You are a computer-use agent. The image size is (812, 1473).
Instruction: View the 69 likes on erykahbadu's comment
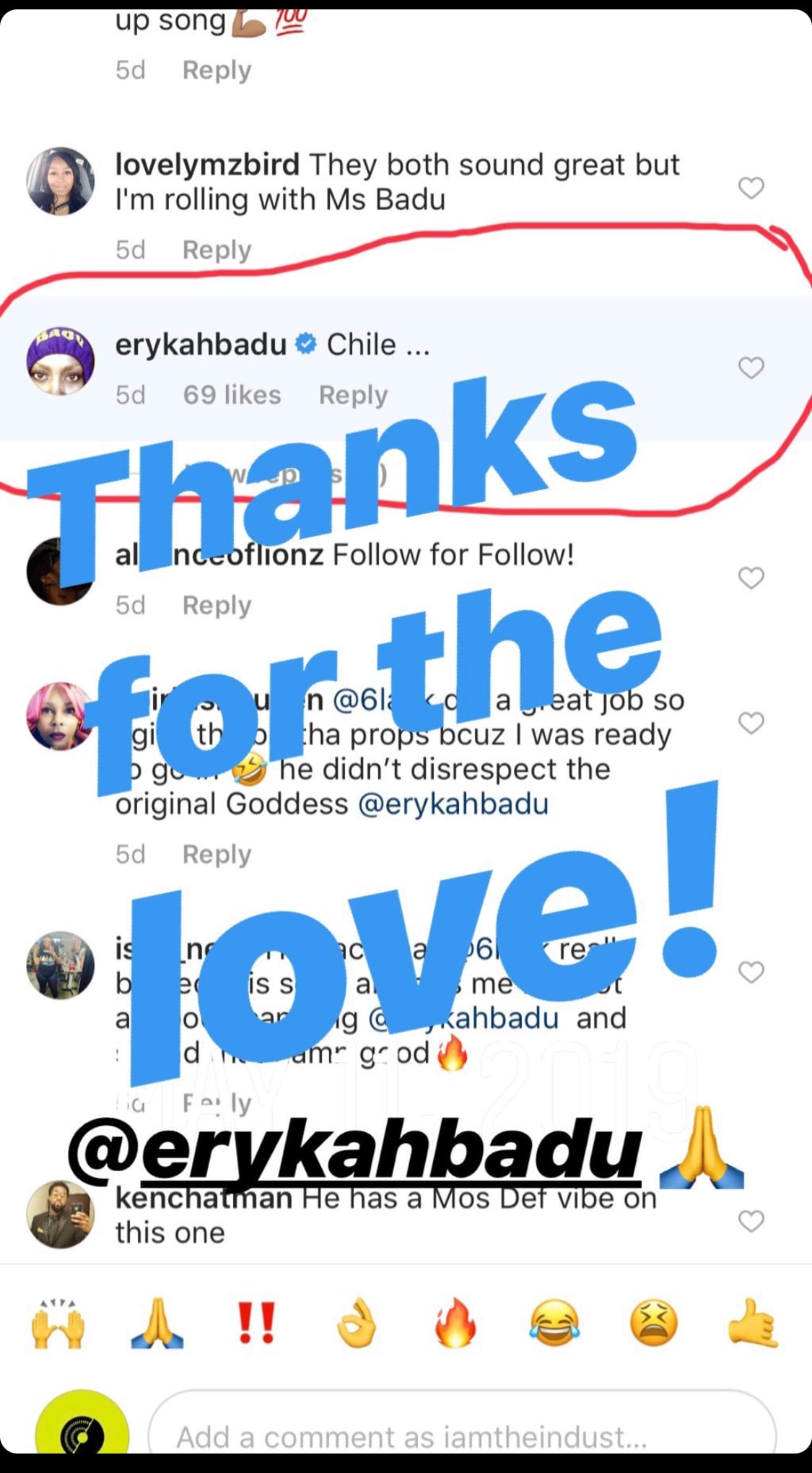(232, 395)
